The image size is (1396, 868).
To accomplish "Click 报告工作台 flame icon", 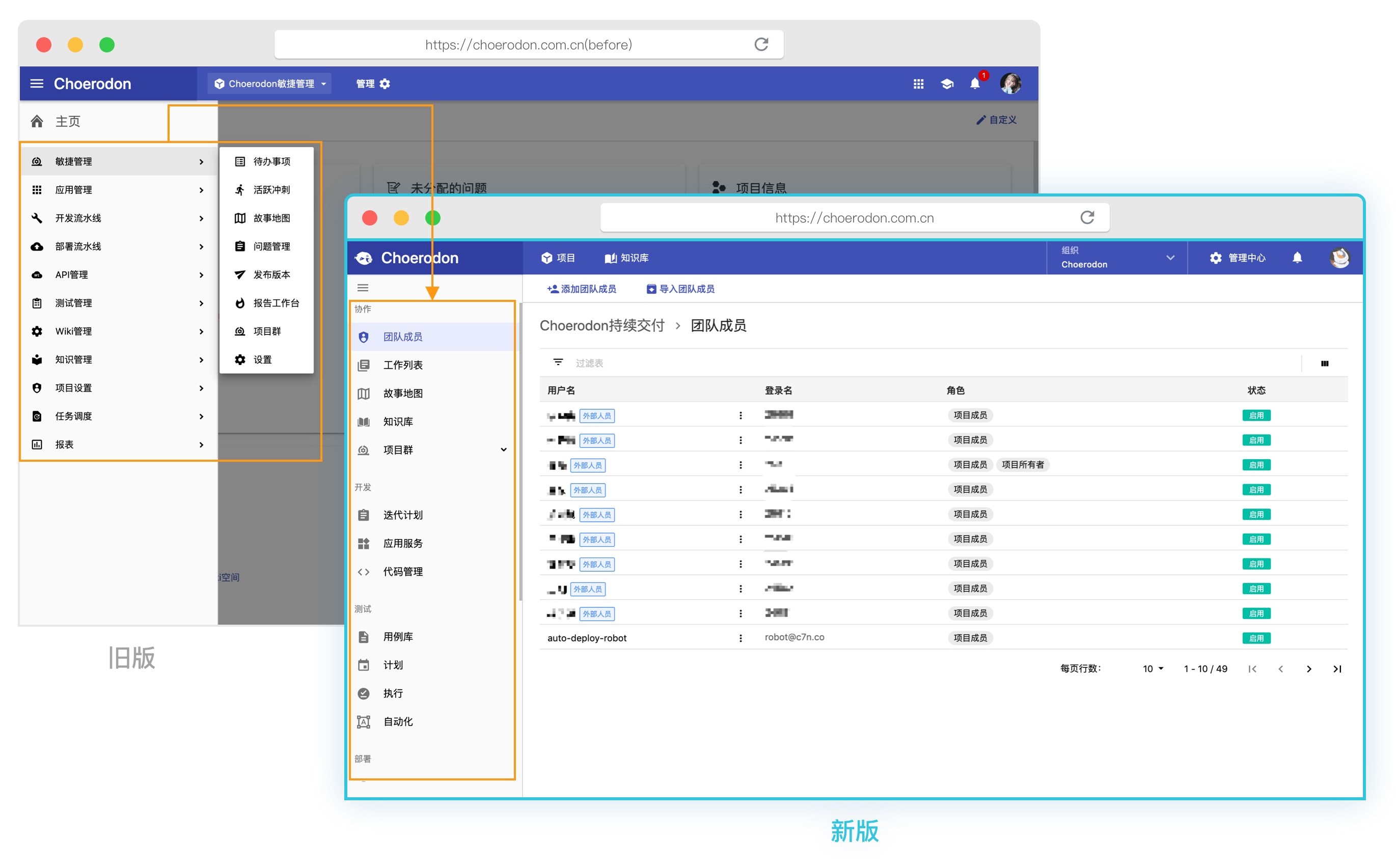I will click(x=240, y=303).
